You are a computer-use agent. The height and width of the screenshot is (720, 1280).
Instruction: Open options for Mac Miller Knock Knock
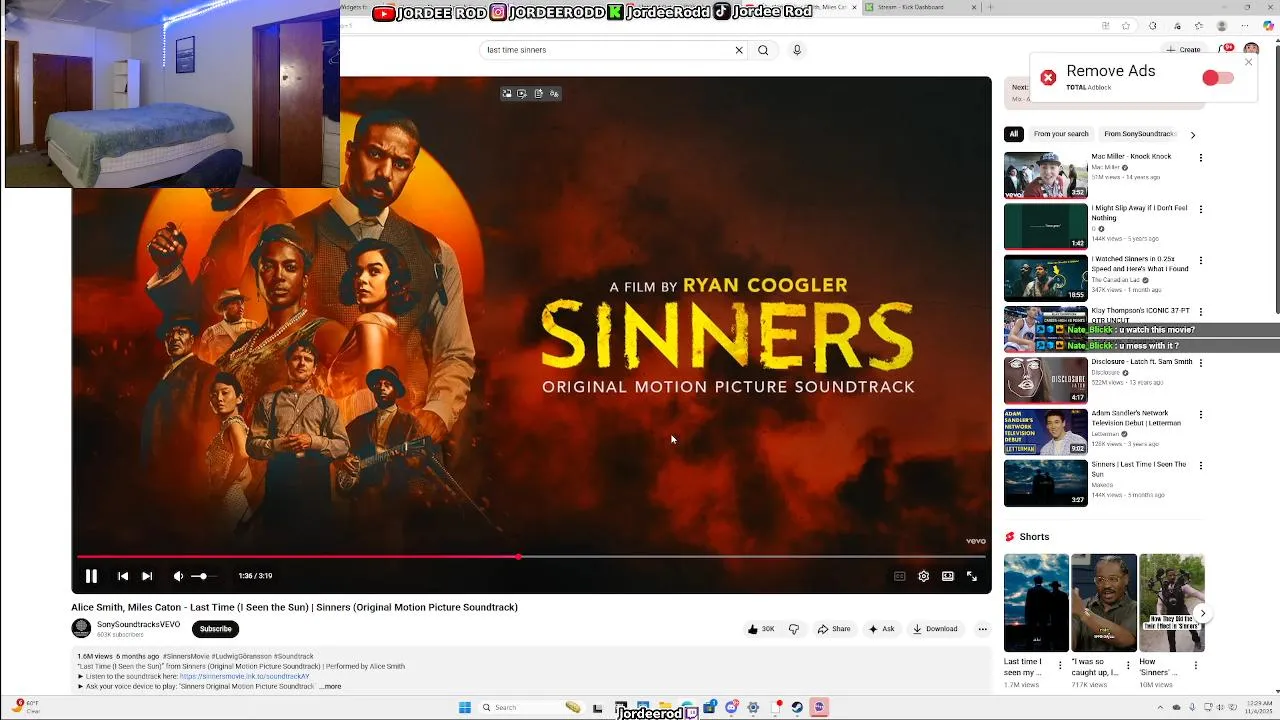pos(1201,158)
